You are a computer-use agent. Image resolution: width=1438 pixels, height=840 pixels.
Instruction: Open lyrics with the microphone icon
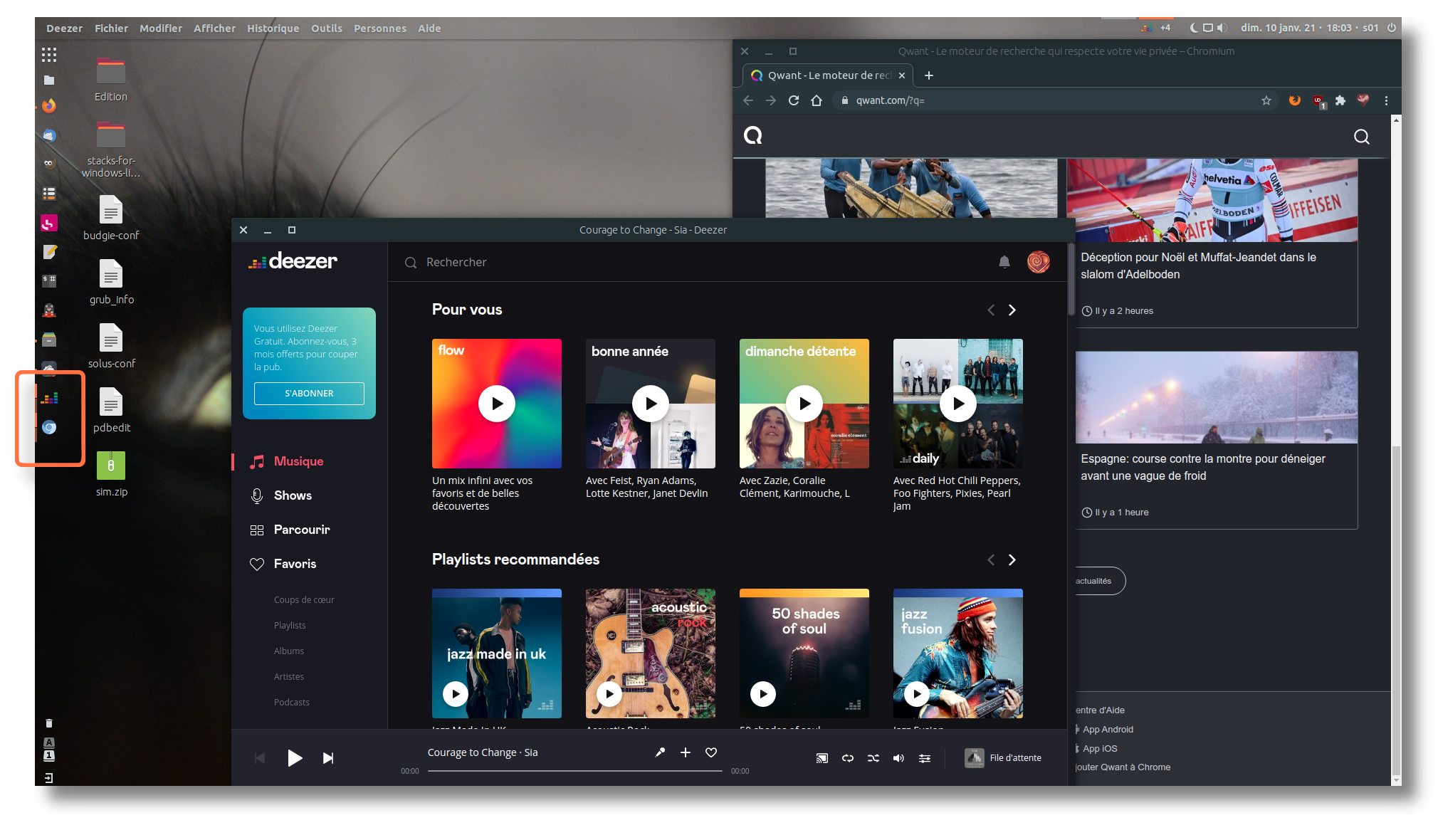[x=660, y=752]
